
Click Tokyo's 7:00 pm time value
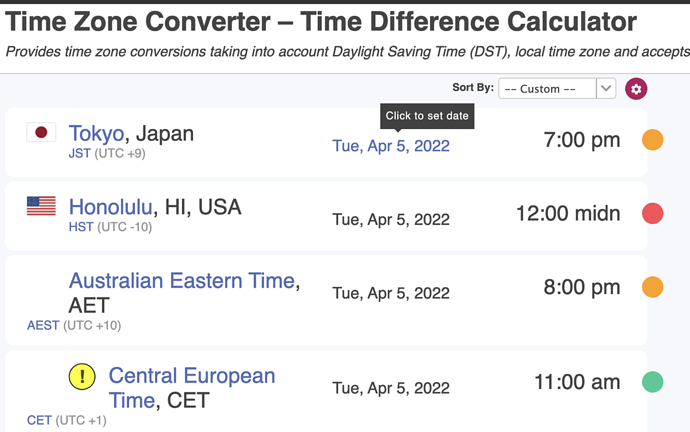point(582,140)
